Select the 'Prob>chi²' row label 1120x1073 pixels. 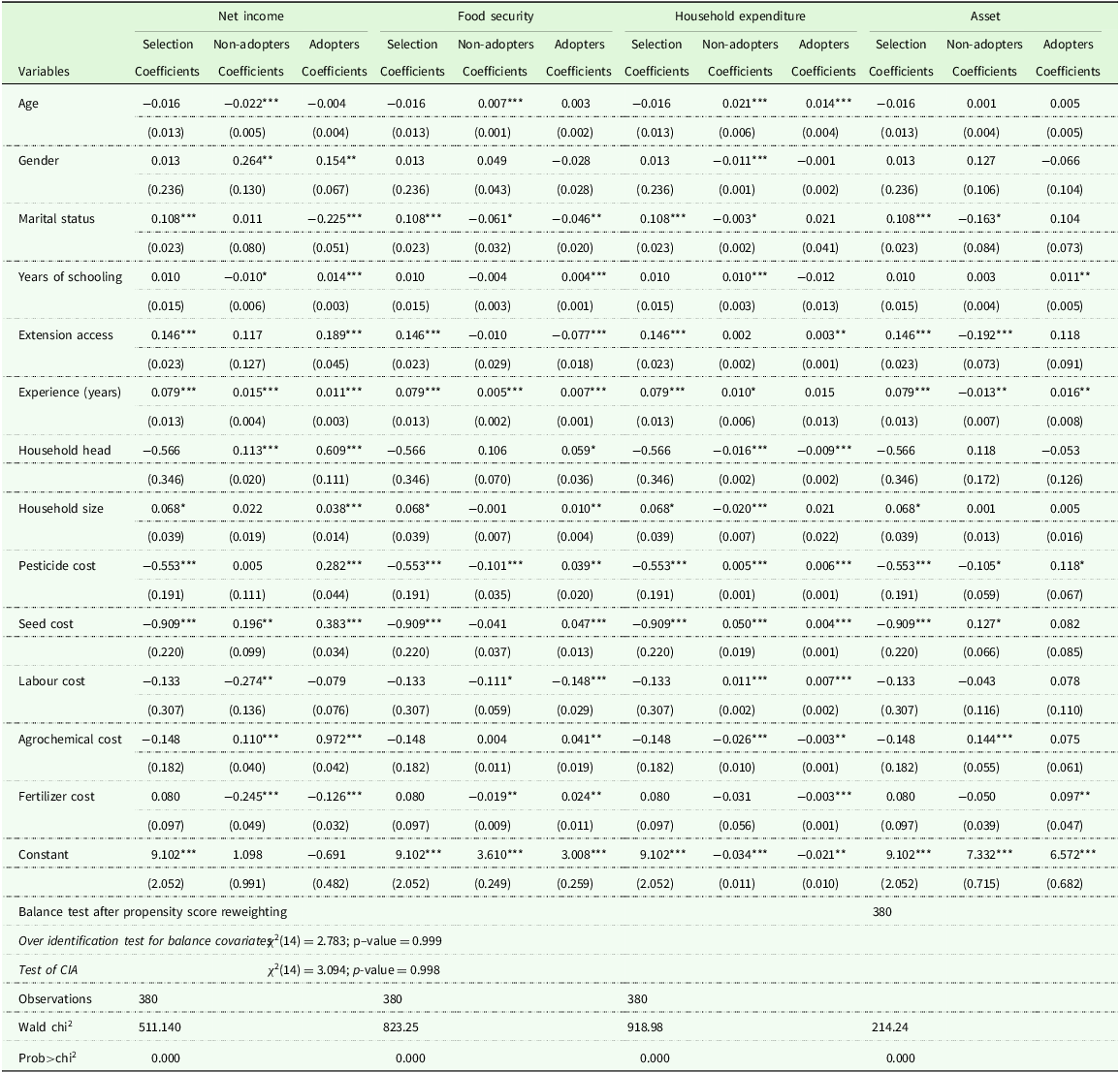(48, 1057)
